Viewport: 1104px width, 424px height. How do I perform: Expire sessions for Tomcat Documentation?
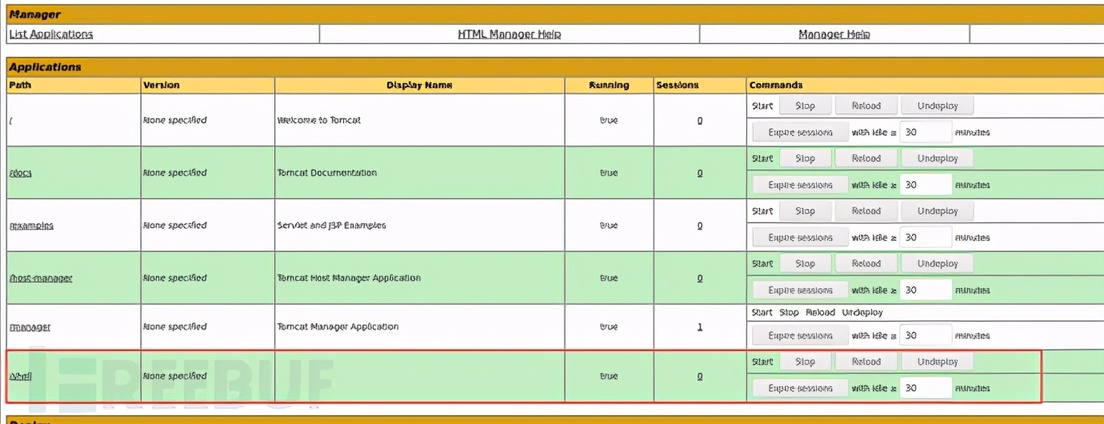click(800, 185)
